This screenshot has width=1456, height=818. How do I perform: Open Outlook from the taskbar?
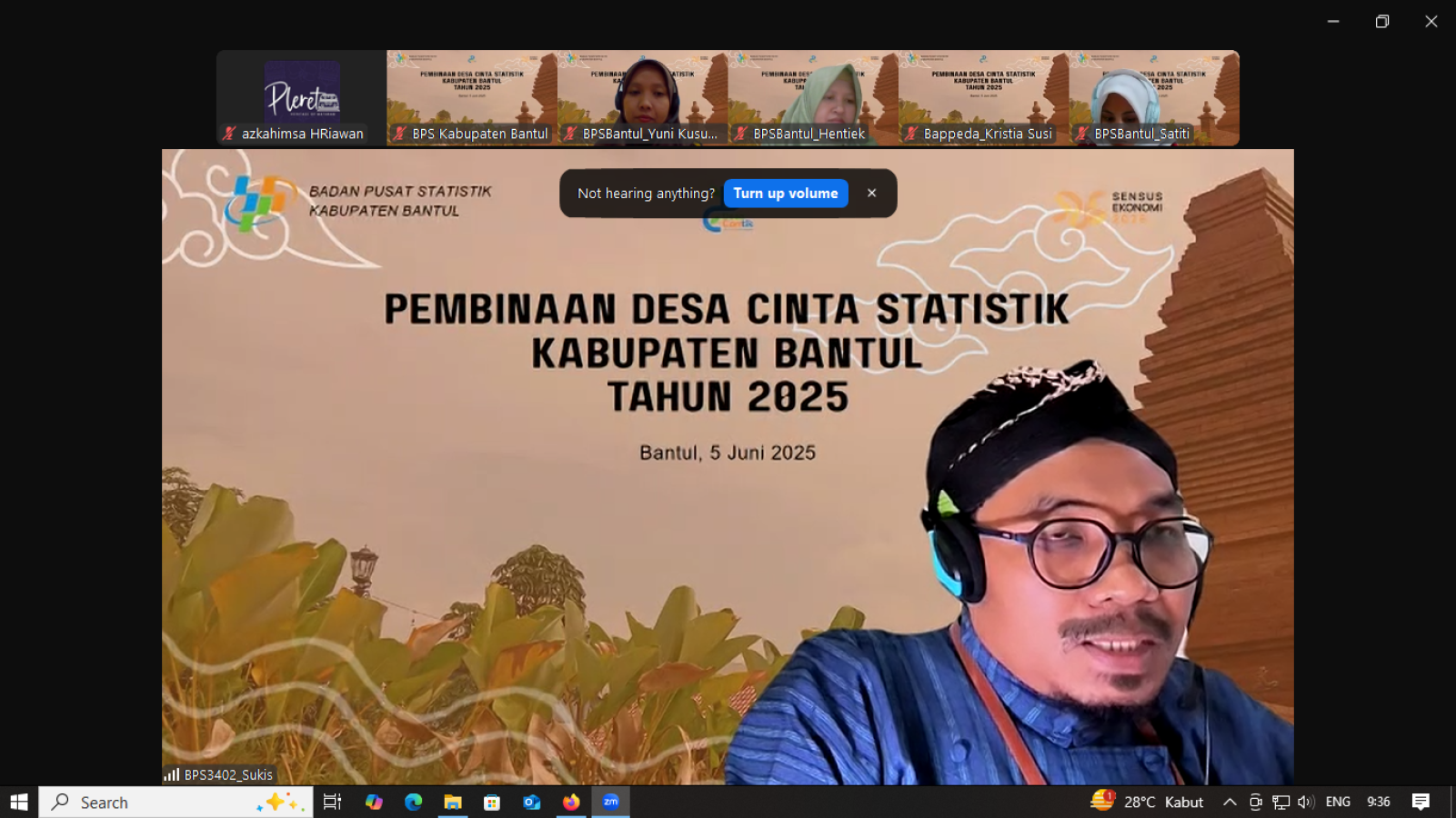coord(532,802)
